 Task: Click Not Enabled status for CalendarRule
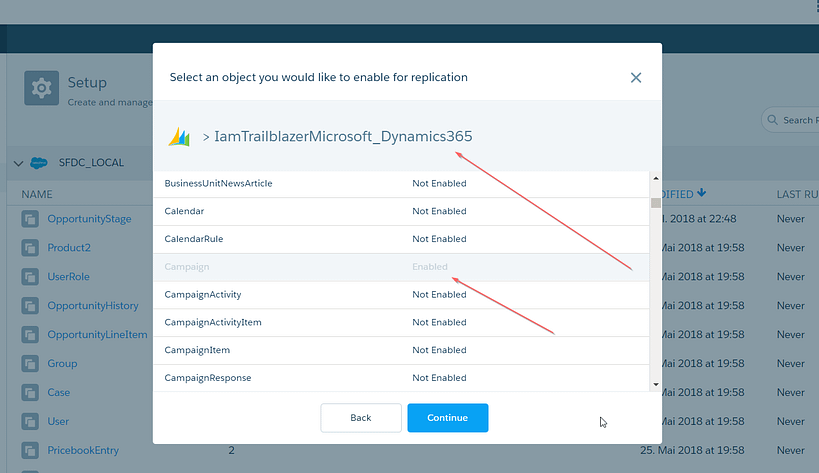439,239
